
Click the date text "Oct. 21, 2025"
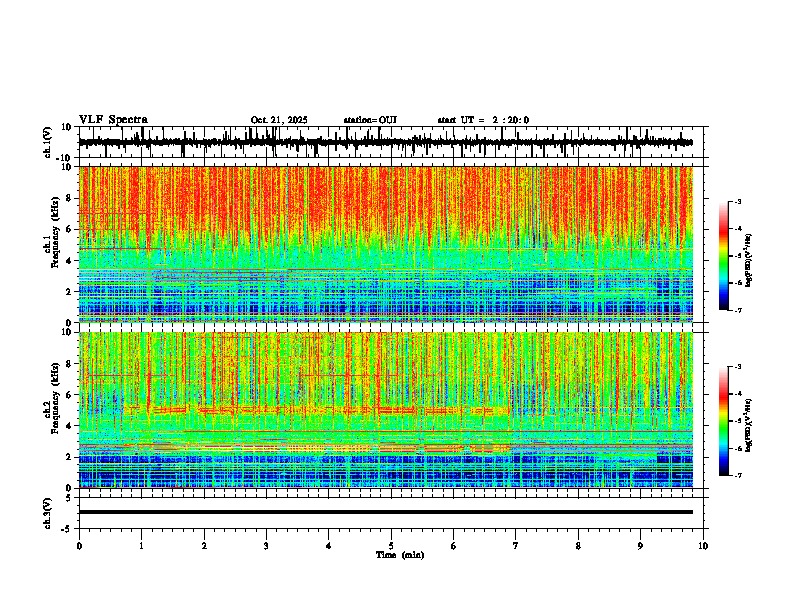pos(279,120)
